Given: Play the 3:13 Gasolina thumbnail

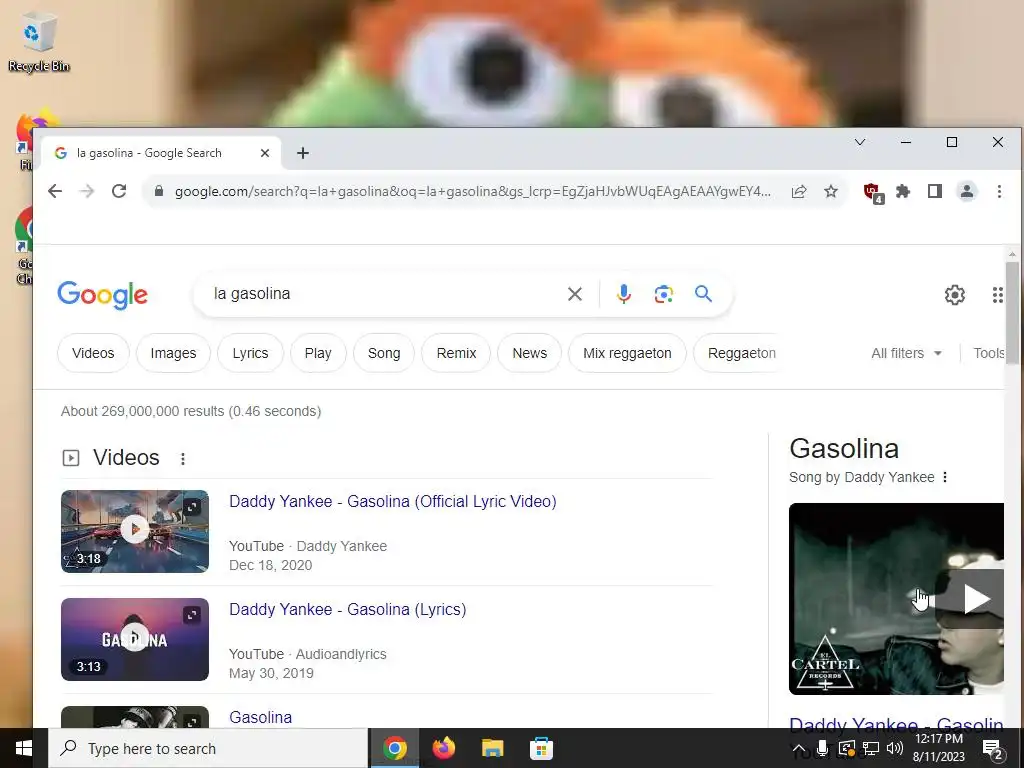Looking at the screenshot, I should point(135,639).
